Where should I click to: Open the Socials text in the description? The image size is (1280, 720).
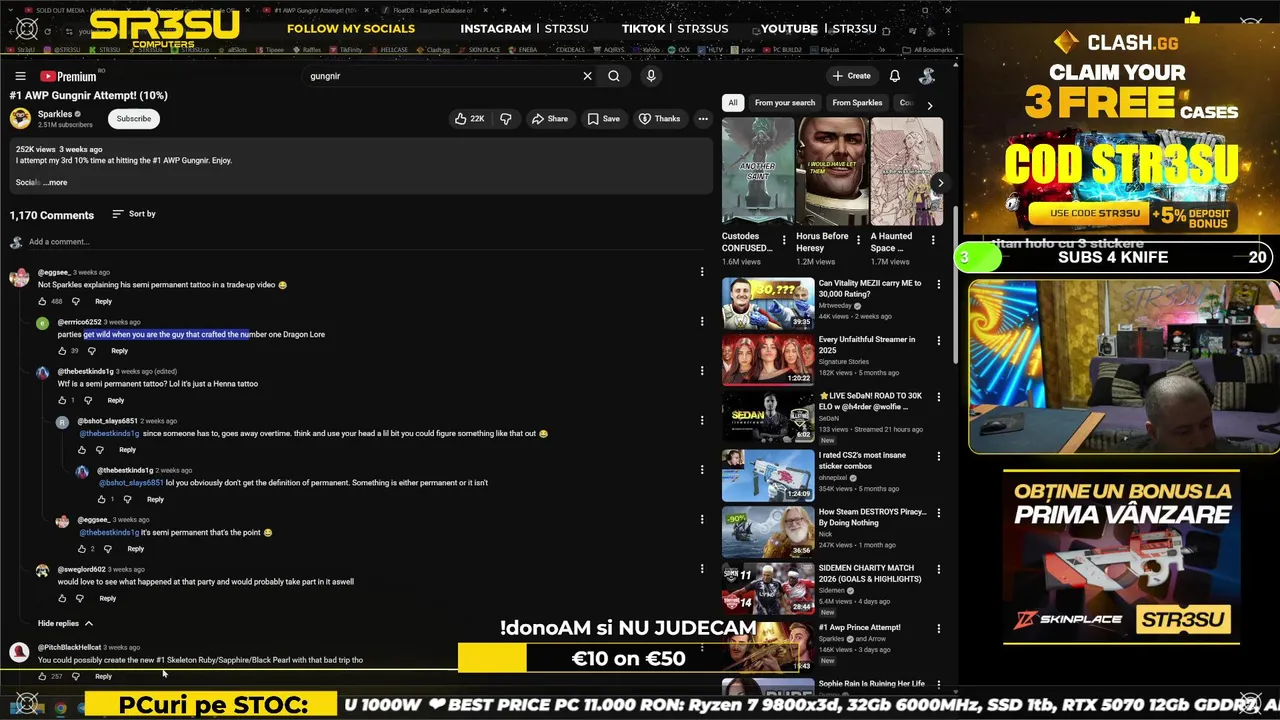(x=27, y=183)
